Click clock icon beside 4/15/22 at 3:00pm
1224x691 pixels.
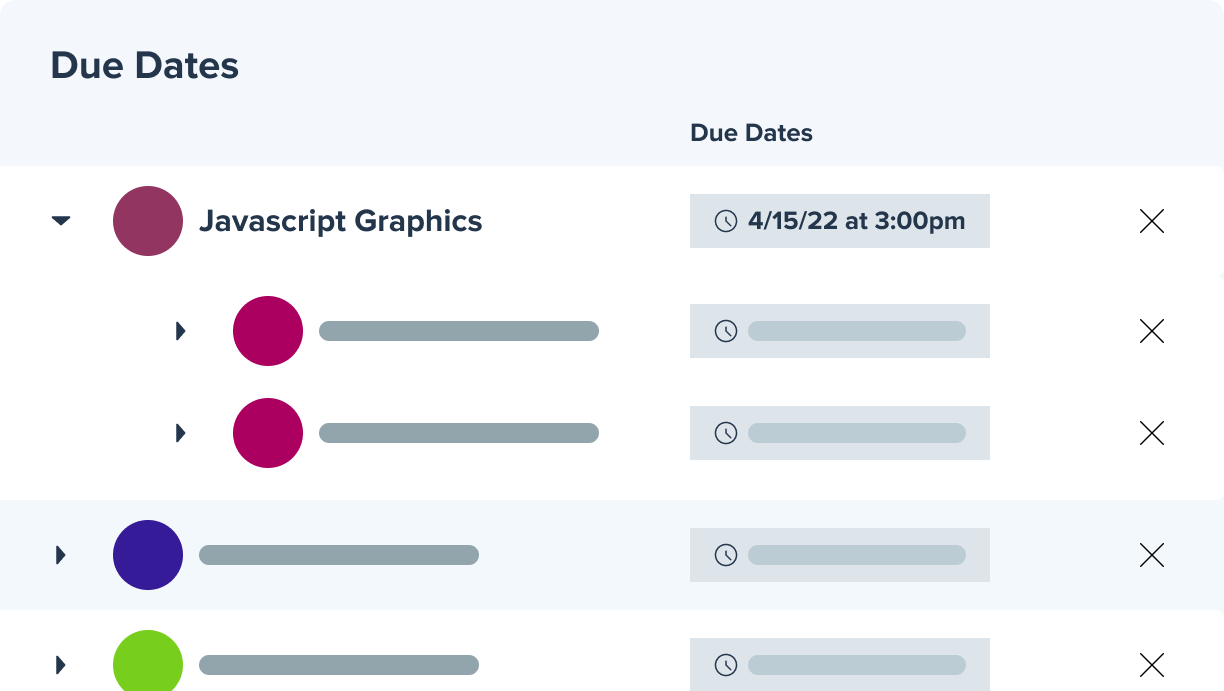pyautogui.click(x=726, y=221)
